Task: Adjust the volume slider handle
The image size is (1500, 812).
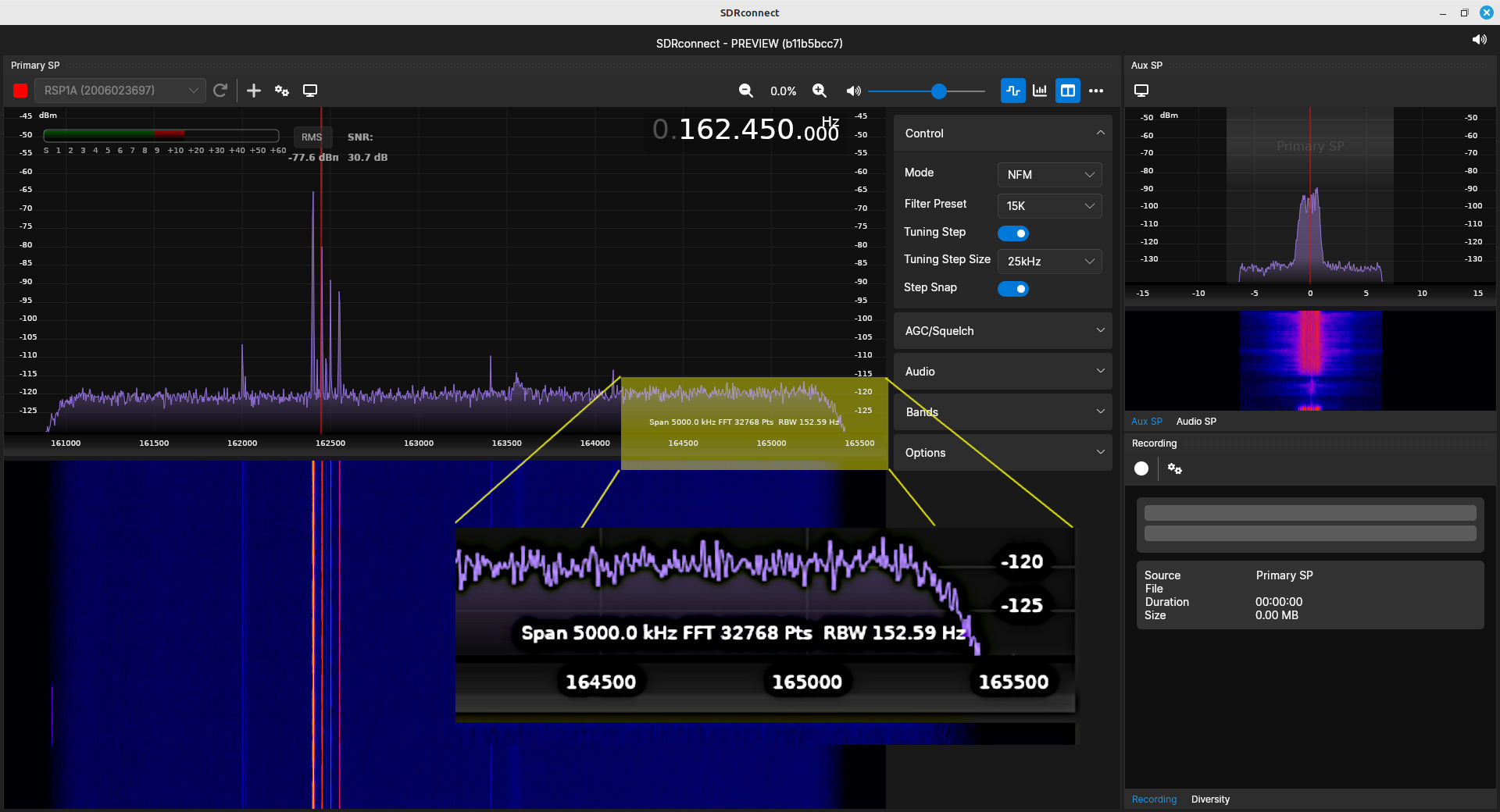Action: 939,91
